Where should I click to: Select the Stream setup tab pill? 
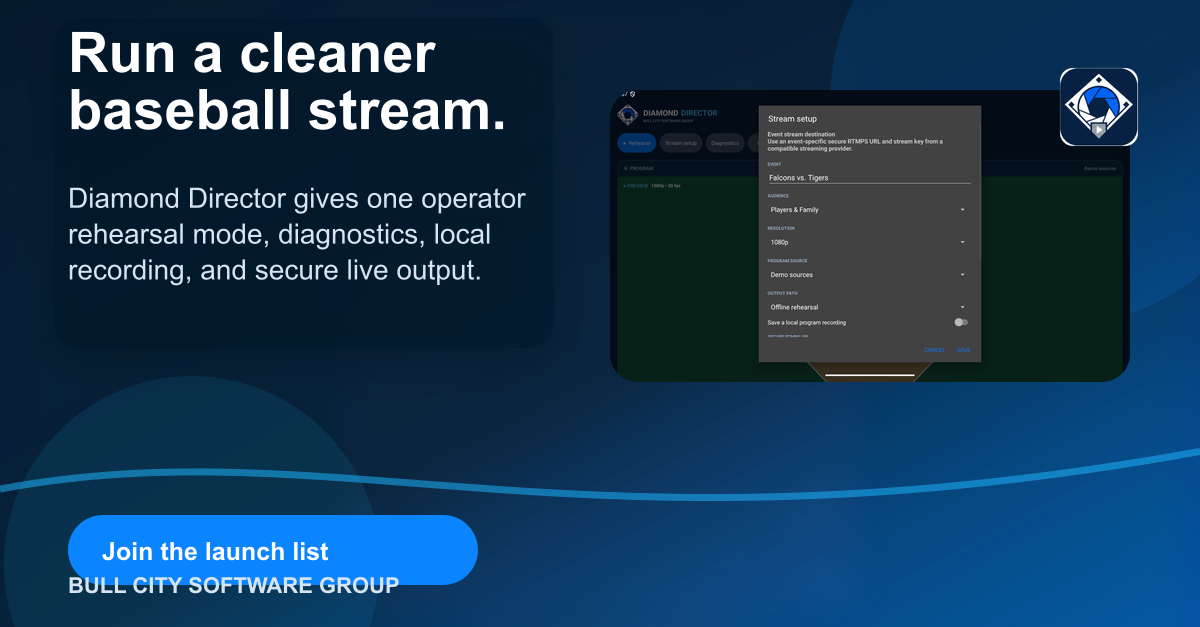coord(681,143)
